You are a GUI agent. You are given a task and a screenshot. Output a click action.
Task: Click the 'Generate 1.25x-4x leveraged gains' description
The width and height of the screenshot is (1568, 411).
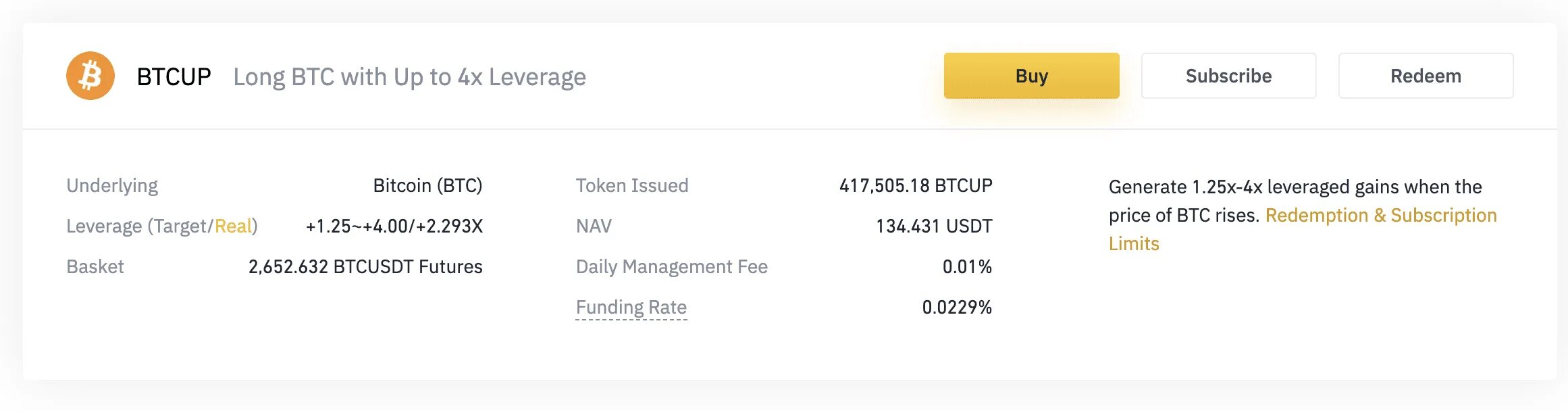pos(1295,187)
